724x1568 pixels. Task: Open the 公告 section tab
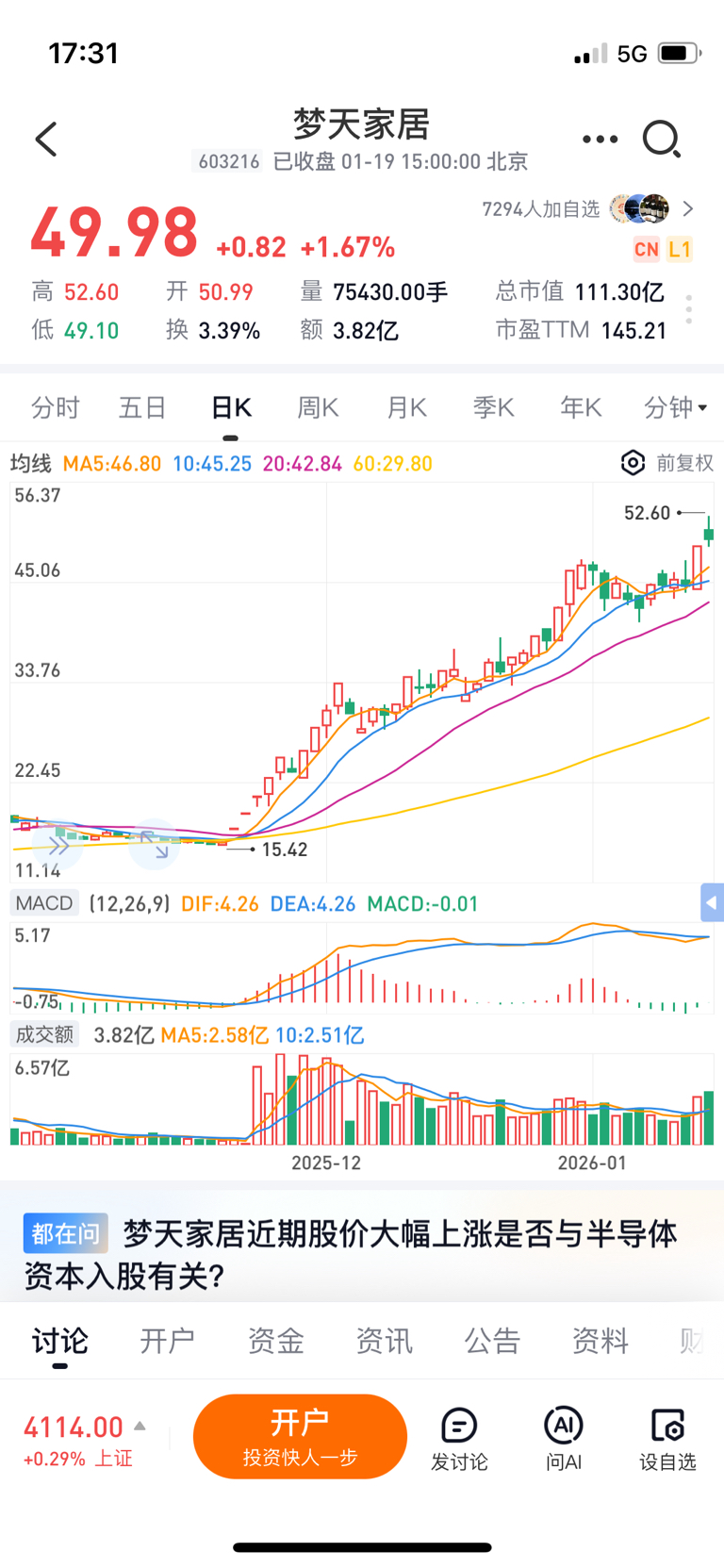click(x=492, y=1340)
